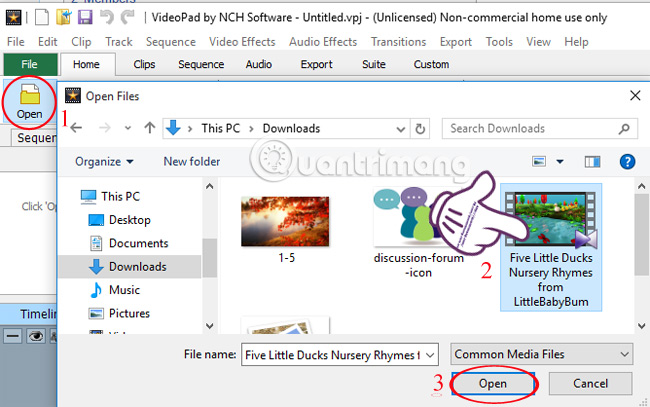650x407 pixels.
Task: Click the Save Project floppy icon
Action: [85, 17]
